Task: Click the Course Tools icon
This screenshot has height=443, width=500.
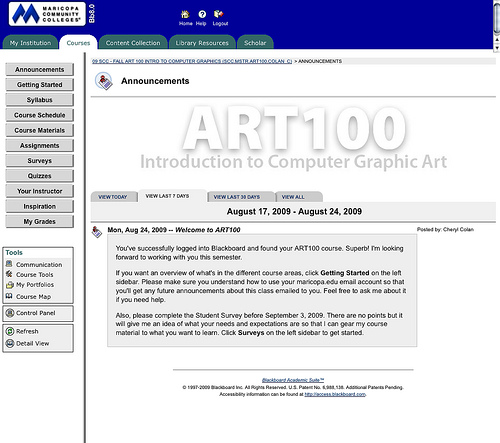Action: tap(9, 274)
